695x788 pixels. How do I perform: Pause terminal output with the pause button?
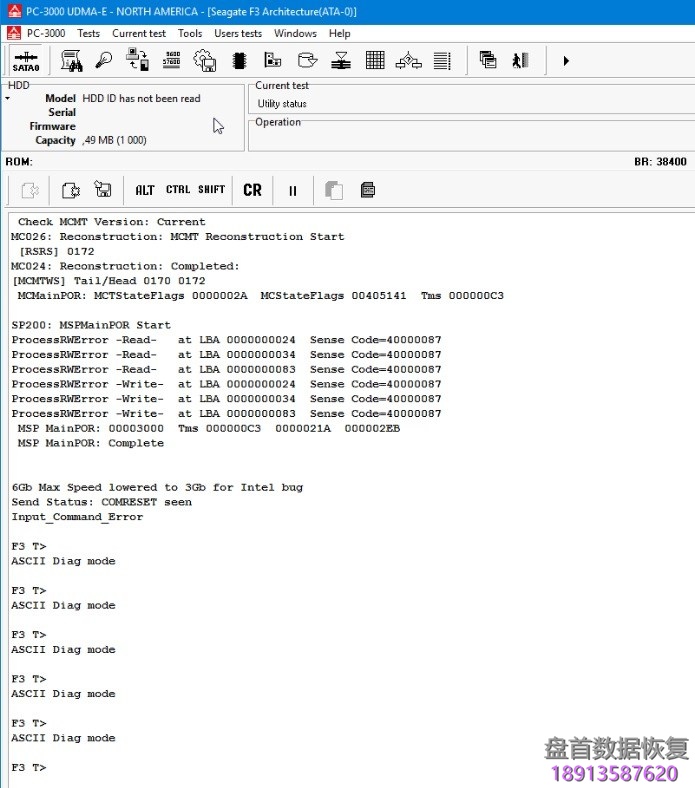(293, 190)
